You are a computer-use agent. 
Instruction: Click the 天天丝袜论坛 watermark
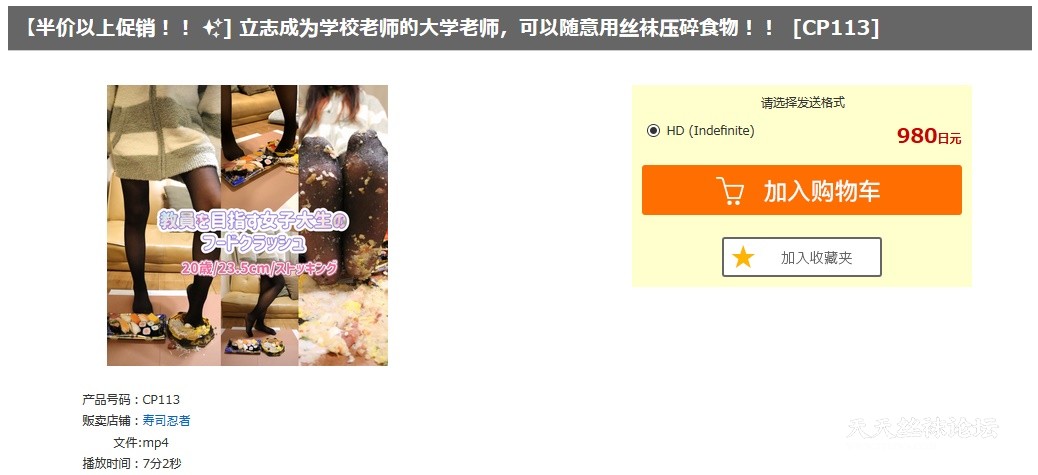(x=921, y=429)
